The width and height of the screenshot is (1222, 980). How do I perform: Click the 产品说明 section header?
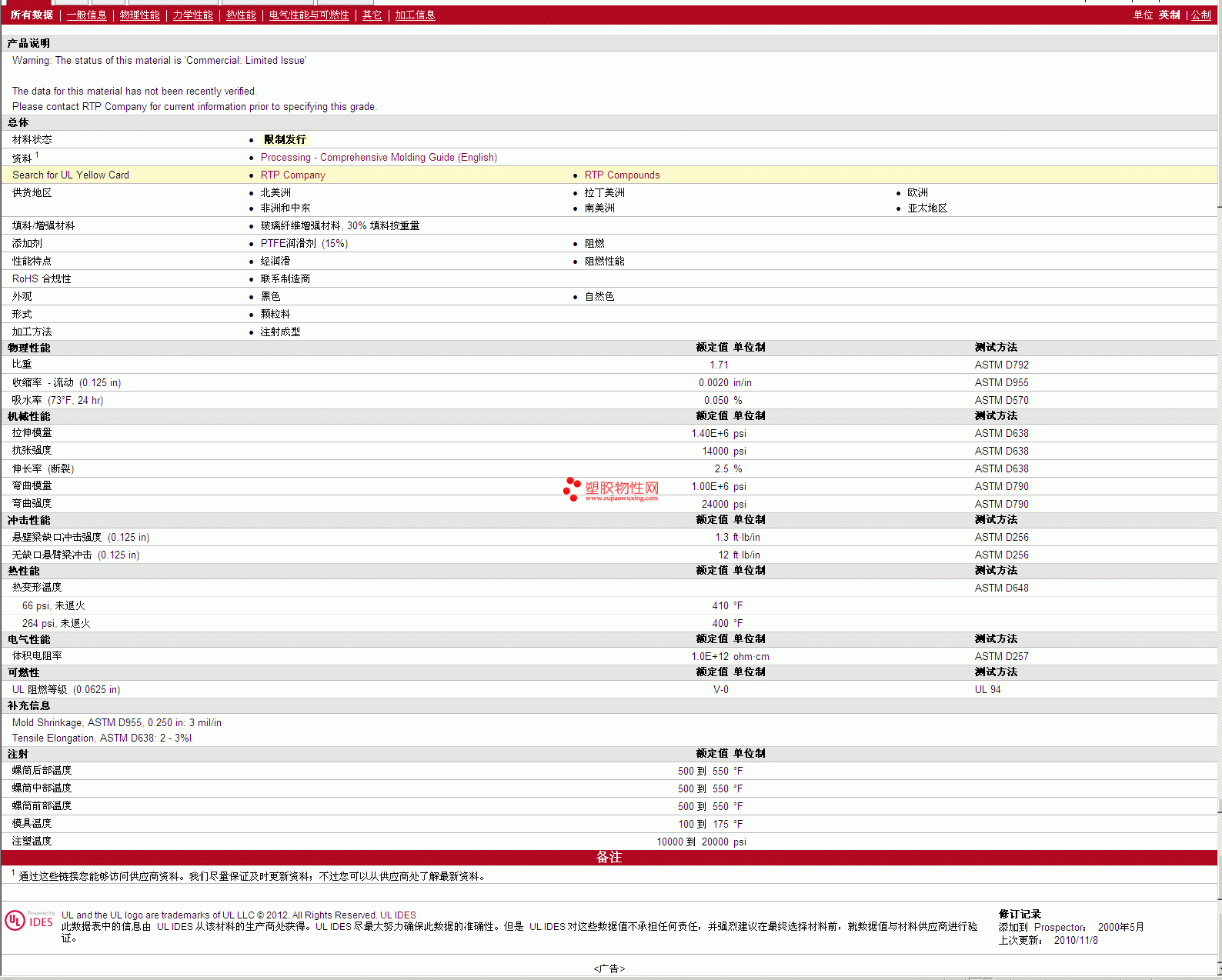28,44
